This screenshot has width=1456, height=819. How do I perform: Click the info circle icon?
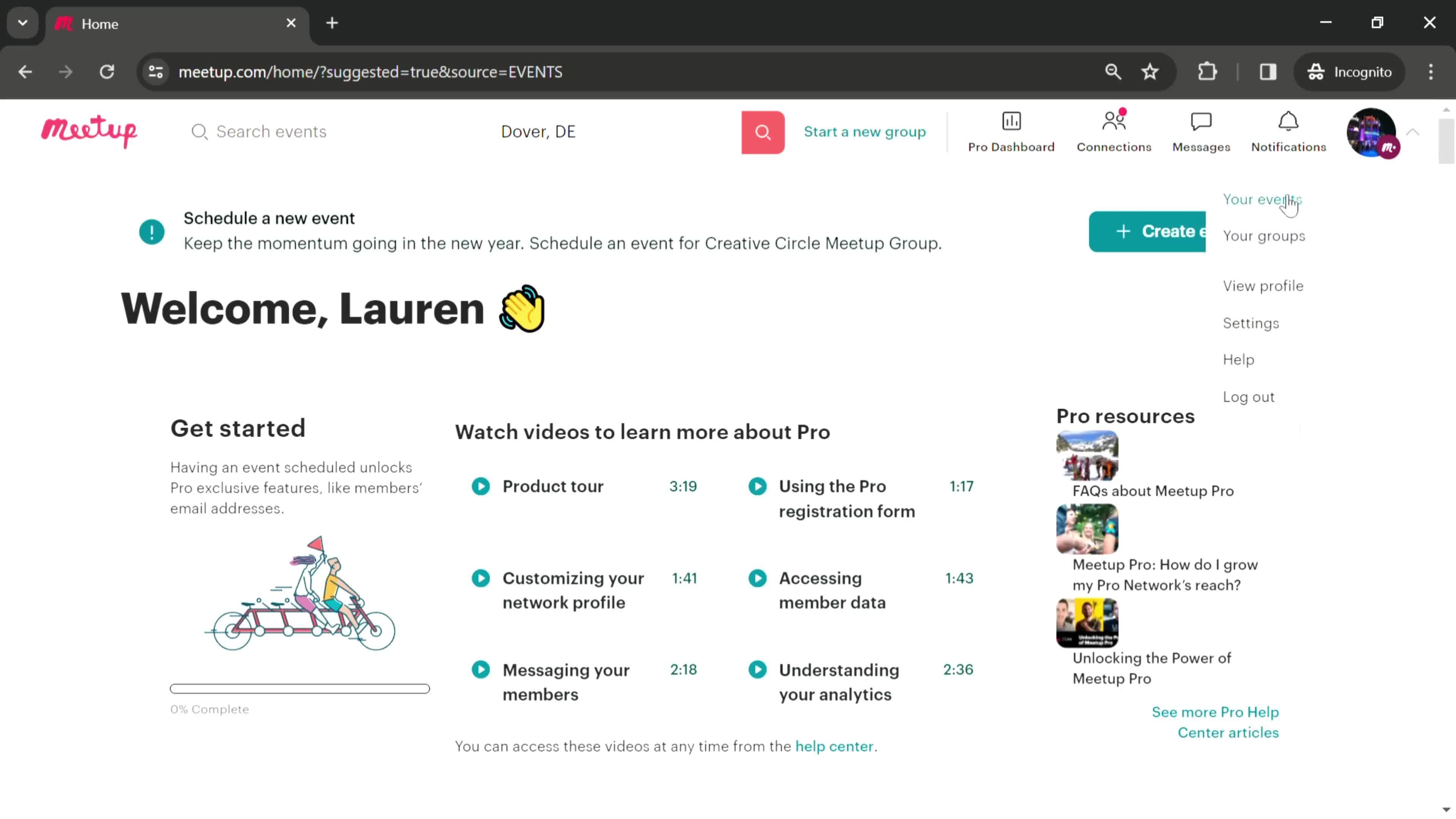point(152,231)
